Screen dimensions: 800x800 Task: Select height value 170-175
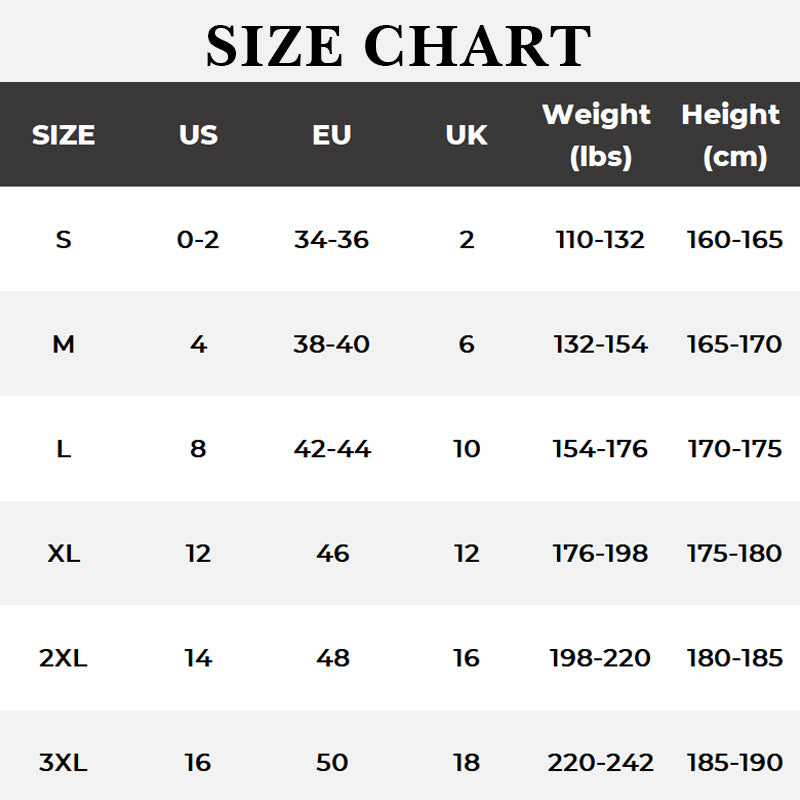tap(734, 449)
